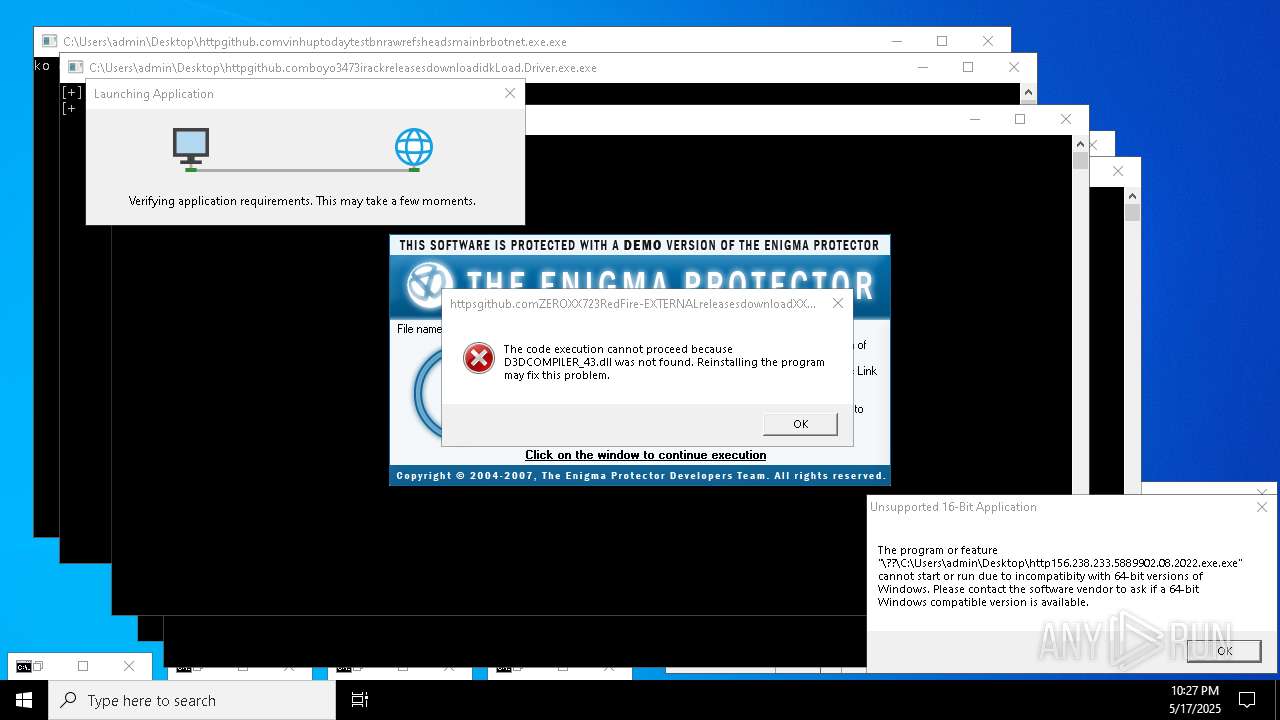This screenshot has width=1280, height=720.
Task: Click OK in the D3DCOMPILER_43.dll error dialog
Action: (x=800, y=424)
